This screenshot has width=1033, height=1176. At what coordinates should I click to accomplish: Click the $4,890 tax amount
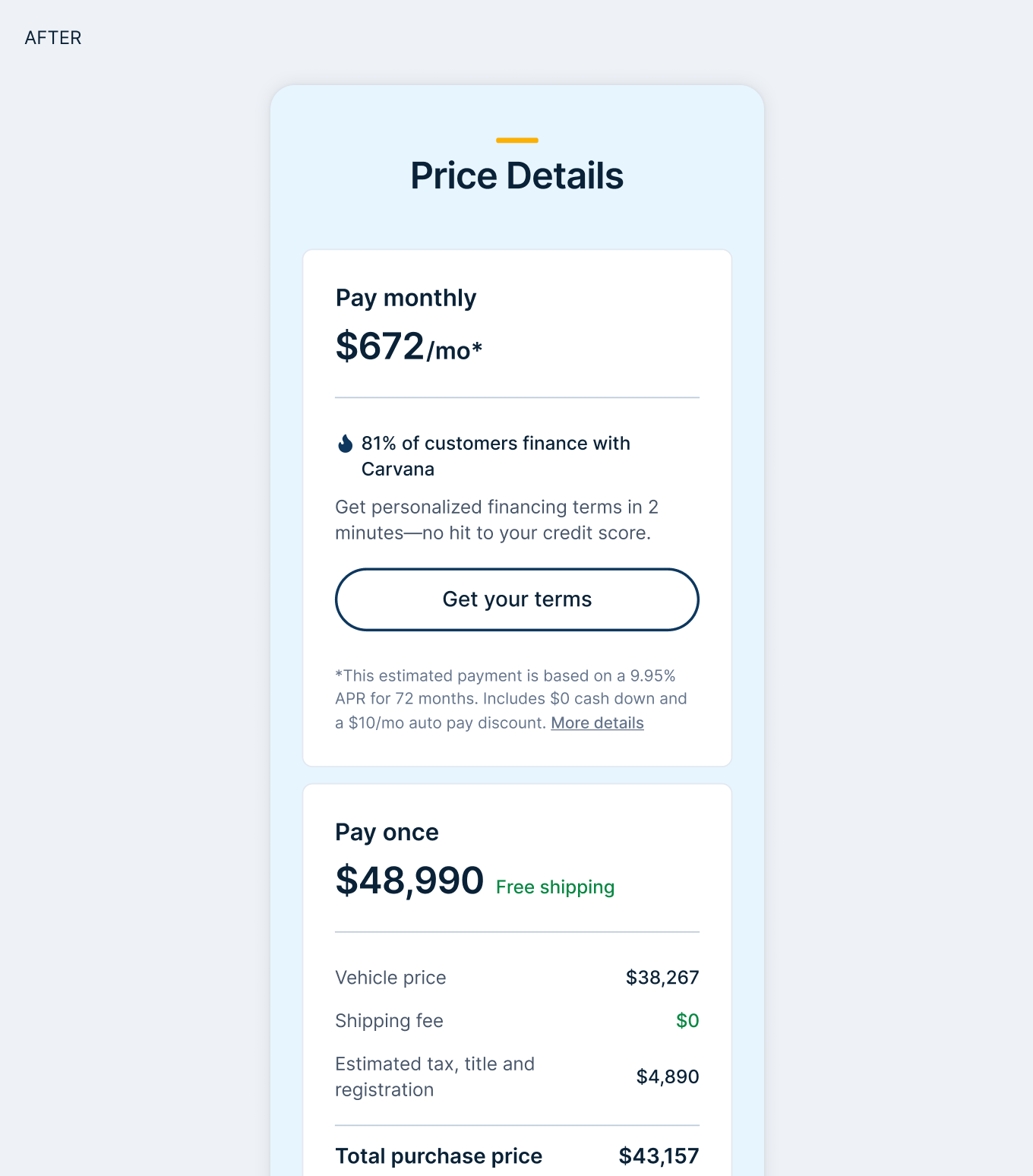[x=667, y=1076]
